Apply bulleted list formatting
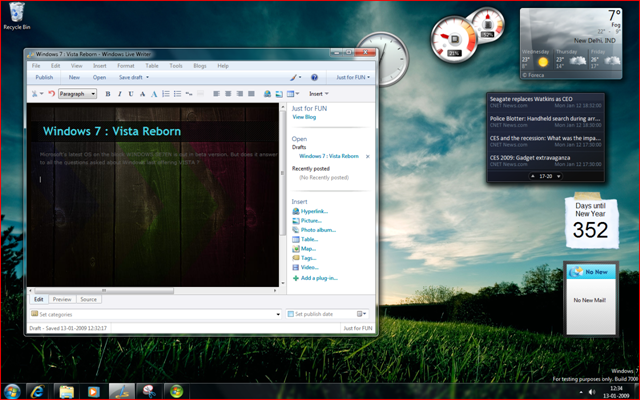This screenshot has width=640, height=400. click(x=177, y=94)
